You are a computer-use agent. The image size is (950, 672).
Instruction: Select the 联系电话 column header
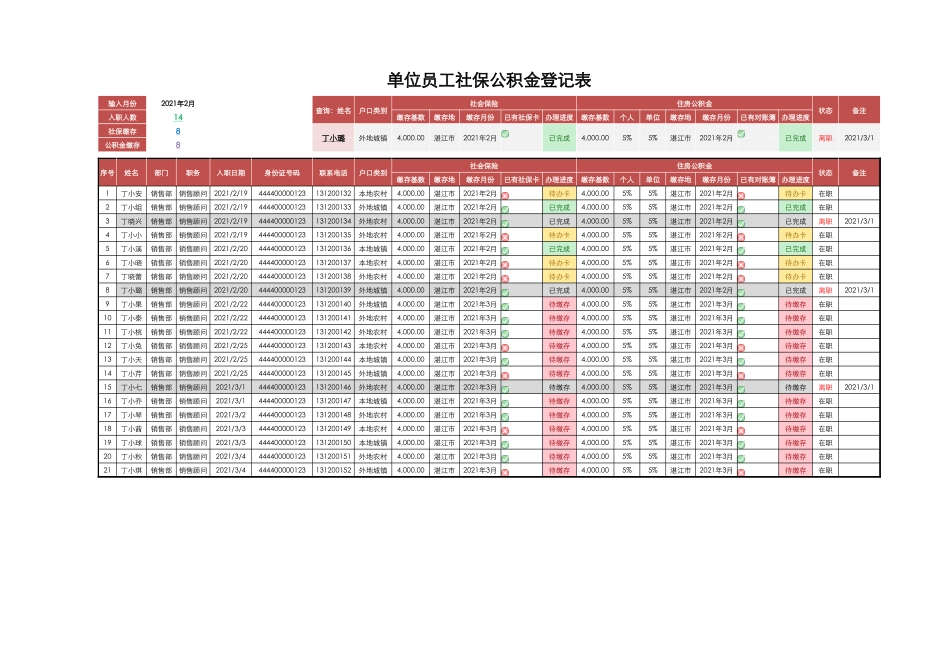pyautogui.click(x=333, y=173)
